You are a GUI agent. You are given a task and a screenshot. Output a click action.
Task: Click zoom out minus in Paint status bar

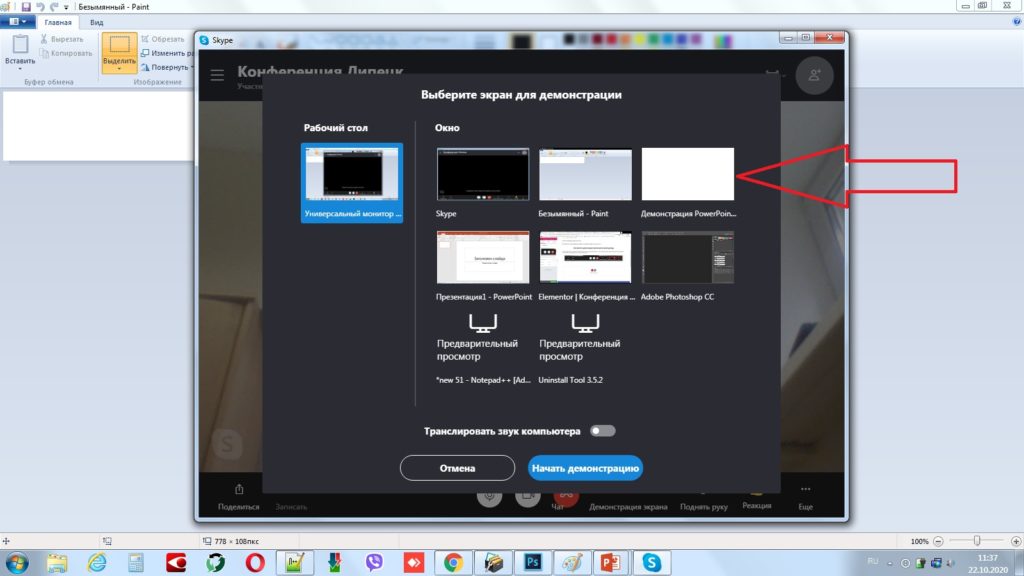938,541
